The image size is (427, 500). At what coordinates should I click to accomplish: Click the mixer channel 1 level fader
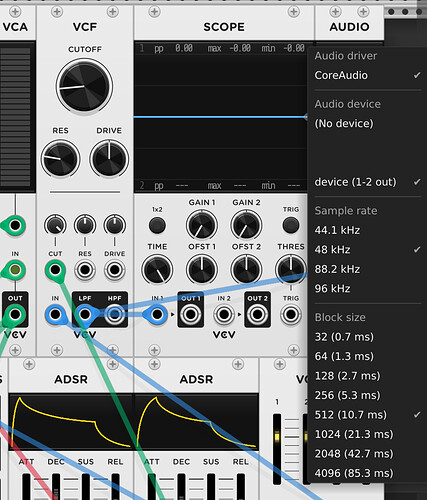pyautogui.click(x=277, y=449)
